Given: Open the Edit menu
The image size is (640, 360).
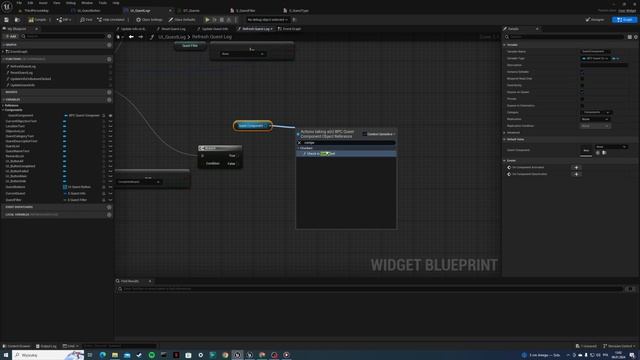Looking at the screenshot, I should (x=30, y=3).
